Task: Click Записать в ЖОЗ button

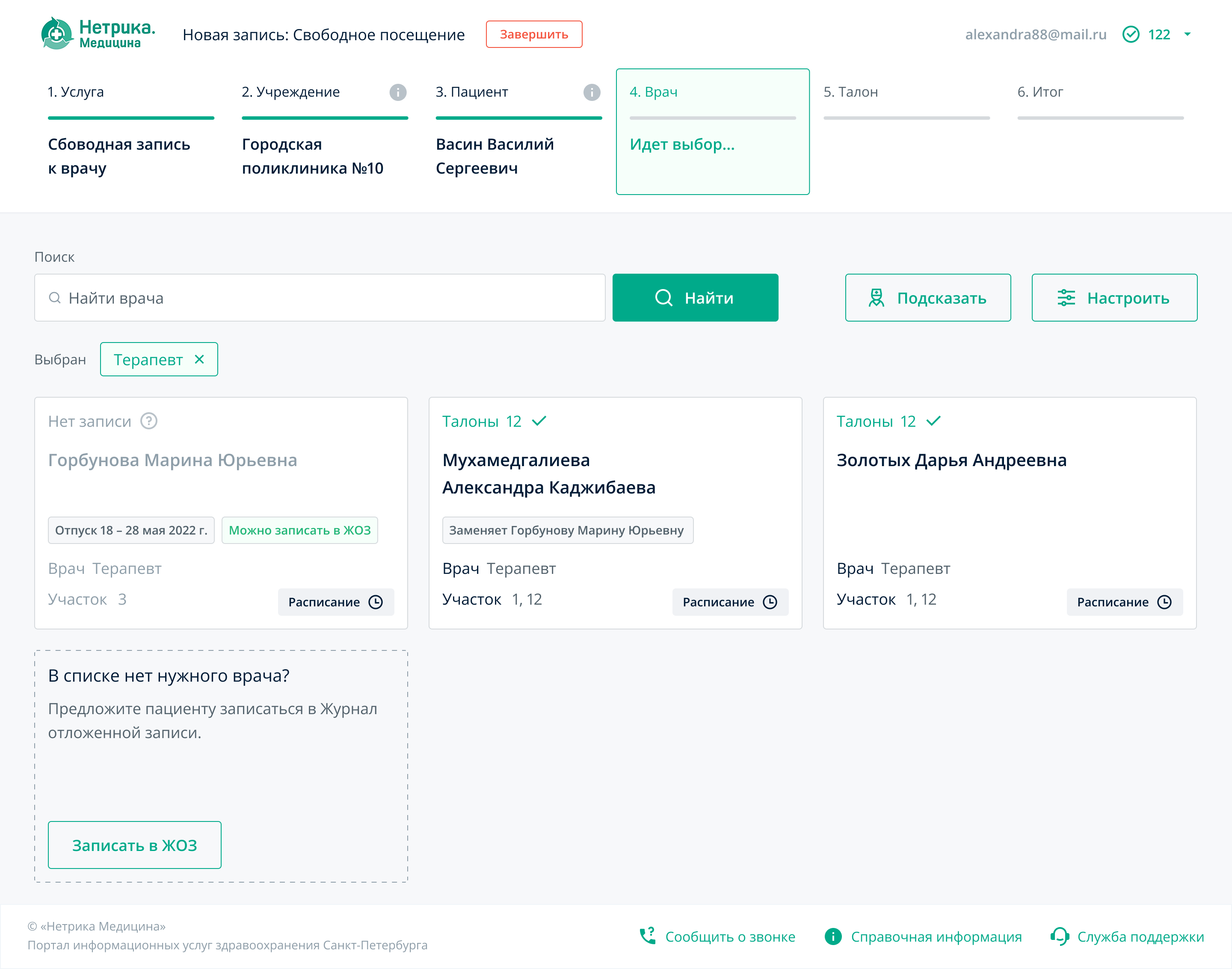Action: (134, 845)
